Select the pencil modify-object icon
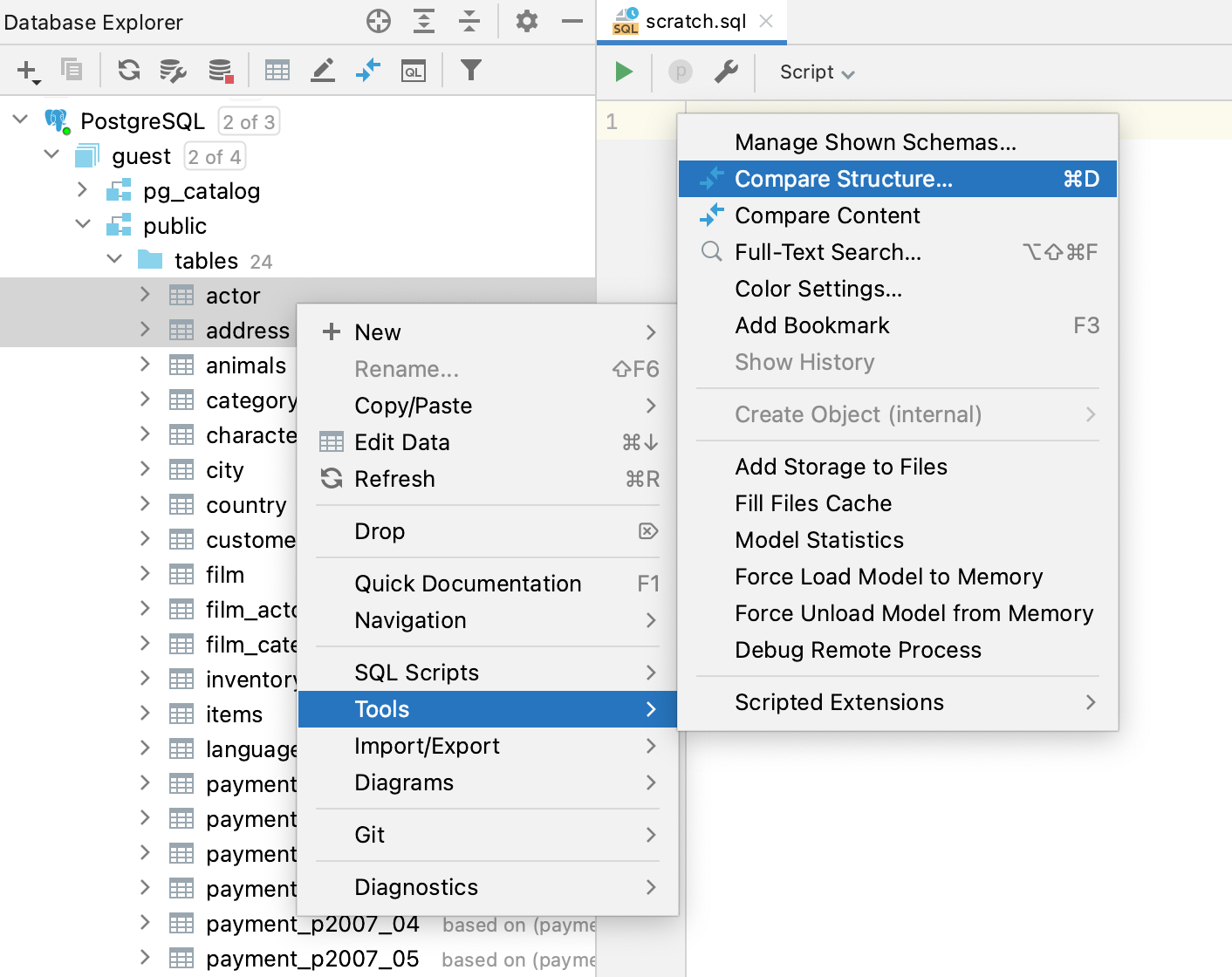 [x=323, y=70]
